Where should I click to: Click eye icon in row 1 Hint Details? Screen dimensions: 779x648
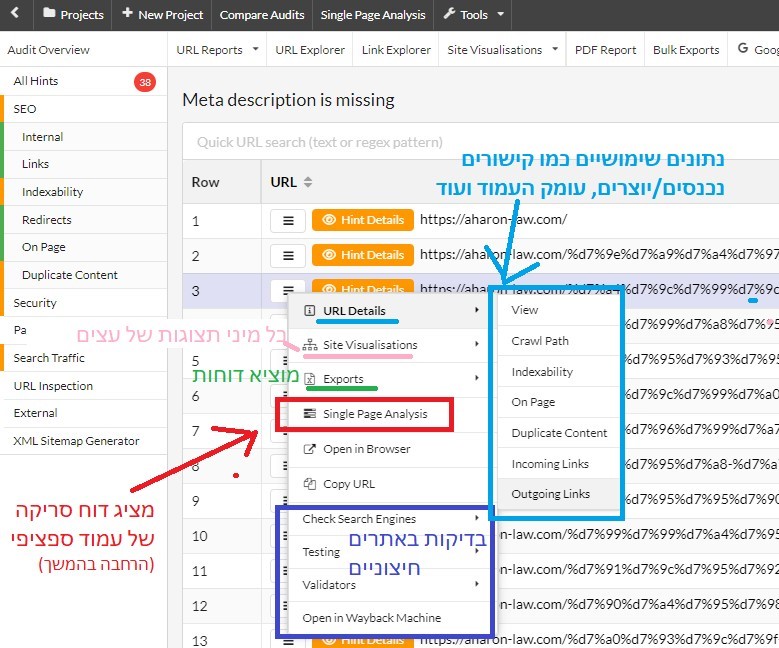329,220
